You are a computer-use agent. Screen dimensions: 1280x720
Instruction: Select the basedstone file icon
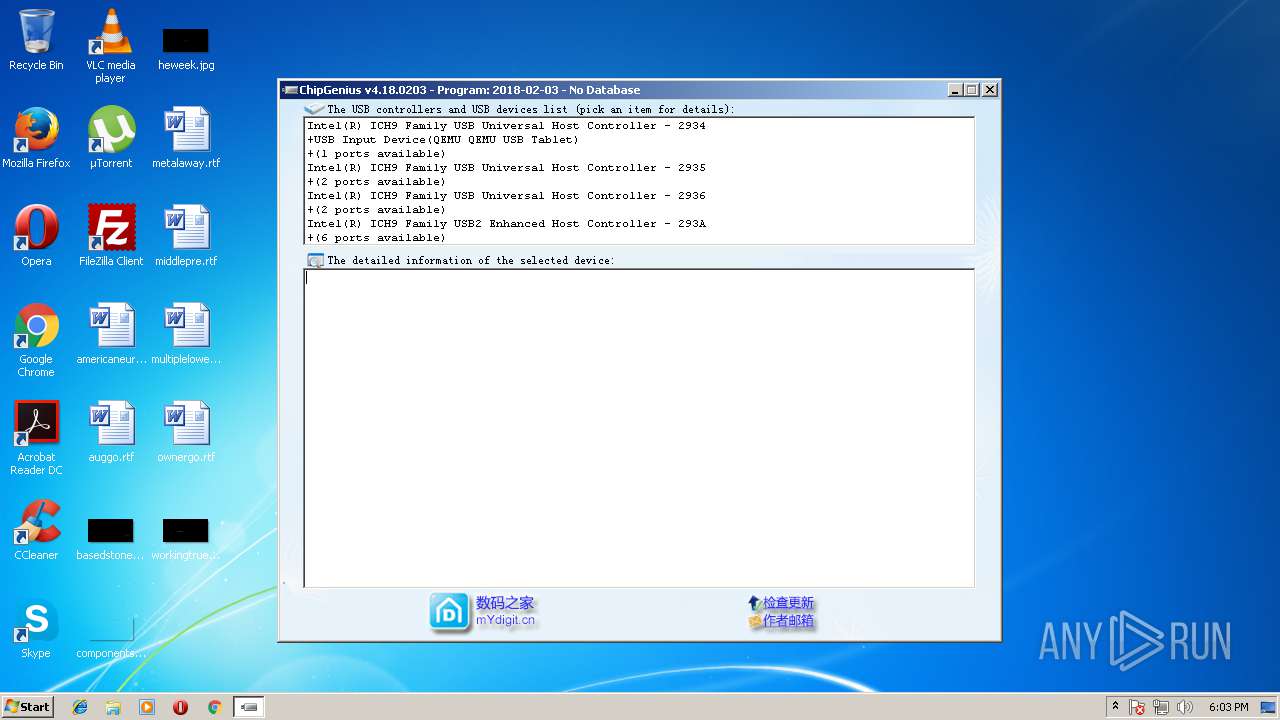click(111, 538)
